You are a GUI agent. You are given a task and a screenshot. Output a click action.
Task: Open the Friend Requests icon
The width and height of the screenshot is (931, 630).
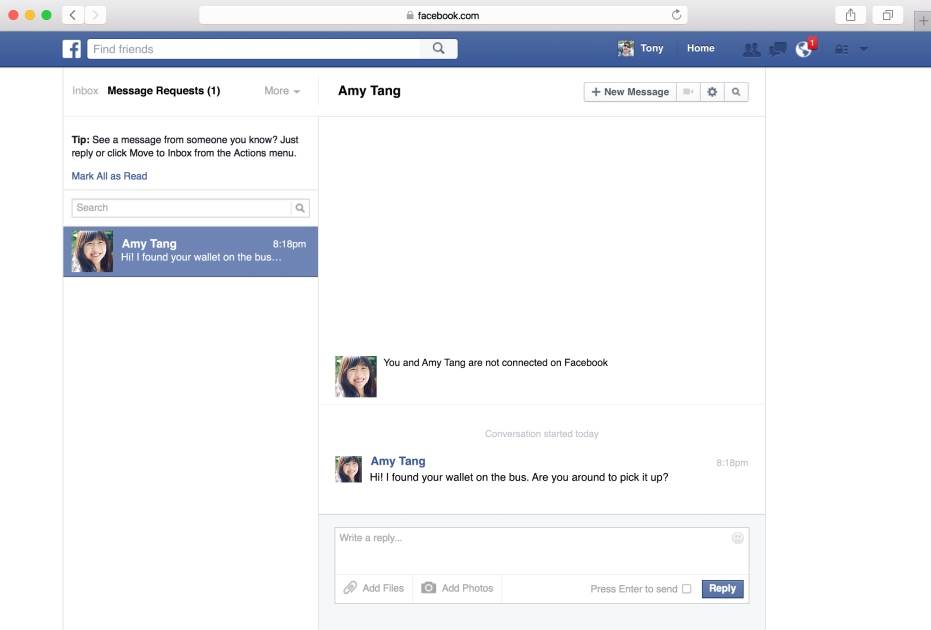(x=752, y=47)
